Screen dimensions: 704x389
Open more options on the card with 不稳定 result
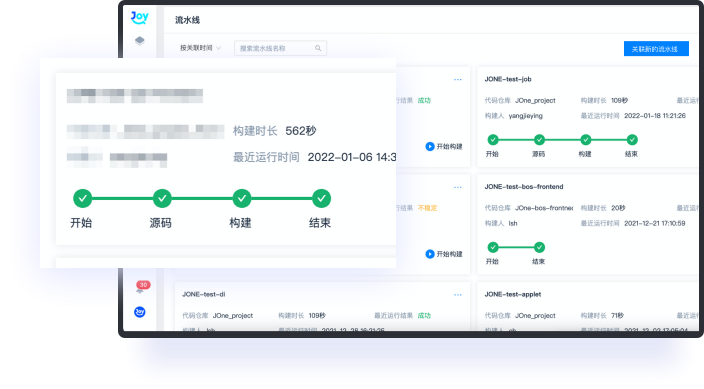(458, 187)
